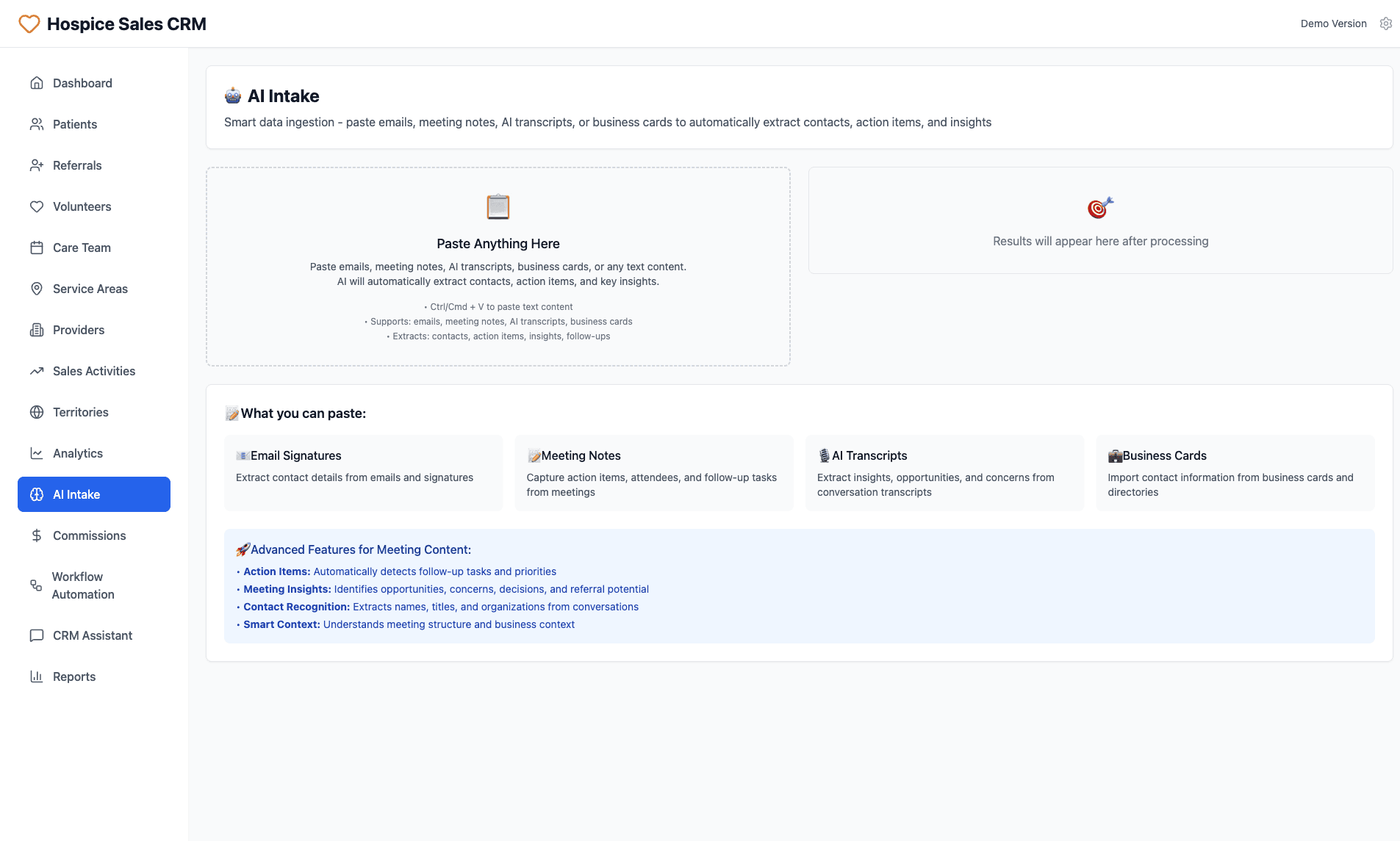Viewport: 1400px width, 841px height.
Task: Select the Workflow Automation icon
Action: pyautogui.click(x=37, y=585)
